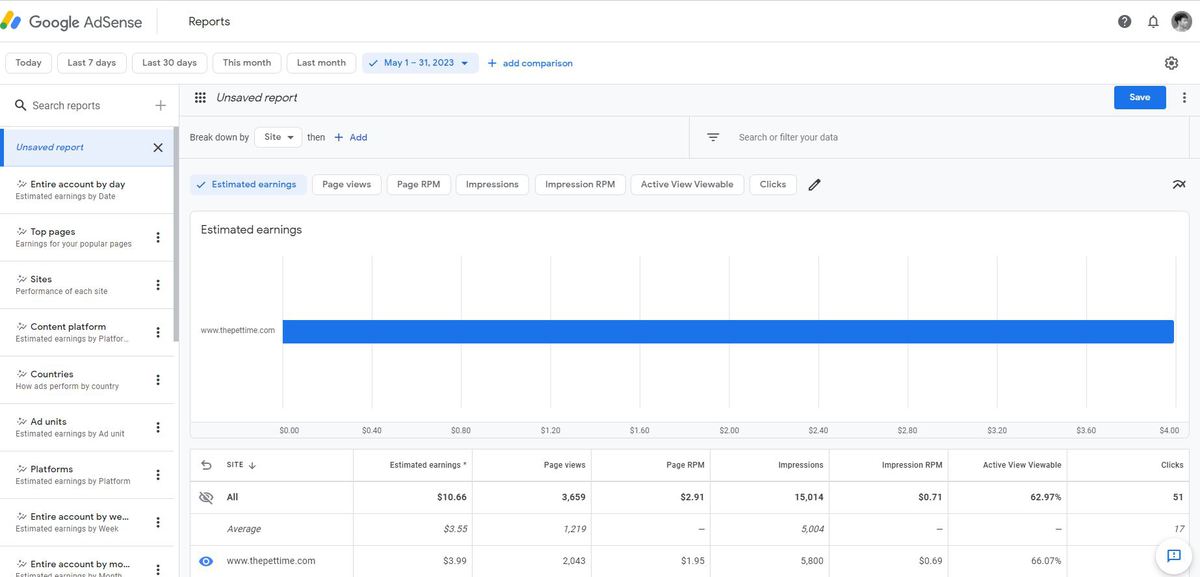This screenshot has width=1200, height=577.
Task: Open the Top pages report
Action: pos(75,237)
